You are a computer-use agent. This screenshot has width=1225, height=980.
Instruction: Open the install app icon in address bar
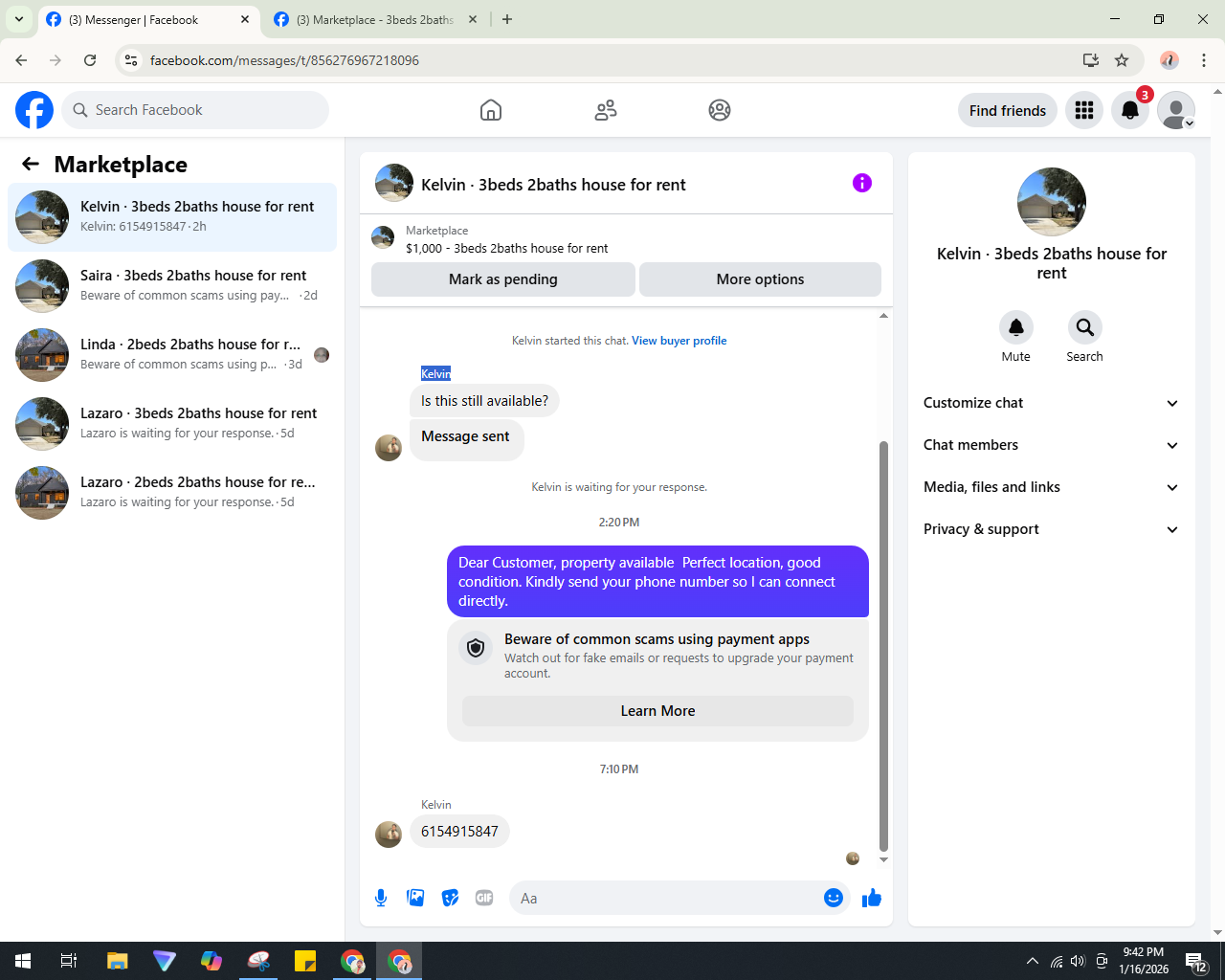click(x=1091, y=60)
